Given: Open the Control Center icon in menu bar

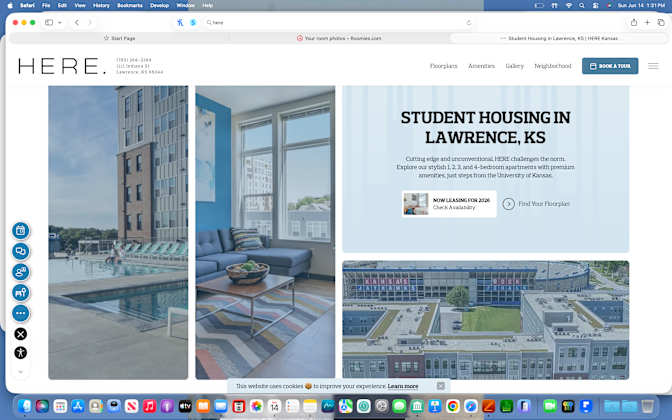Looking at the screenshot, I should pos(595,5).
